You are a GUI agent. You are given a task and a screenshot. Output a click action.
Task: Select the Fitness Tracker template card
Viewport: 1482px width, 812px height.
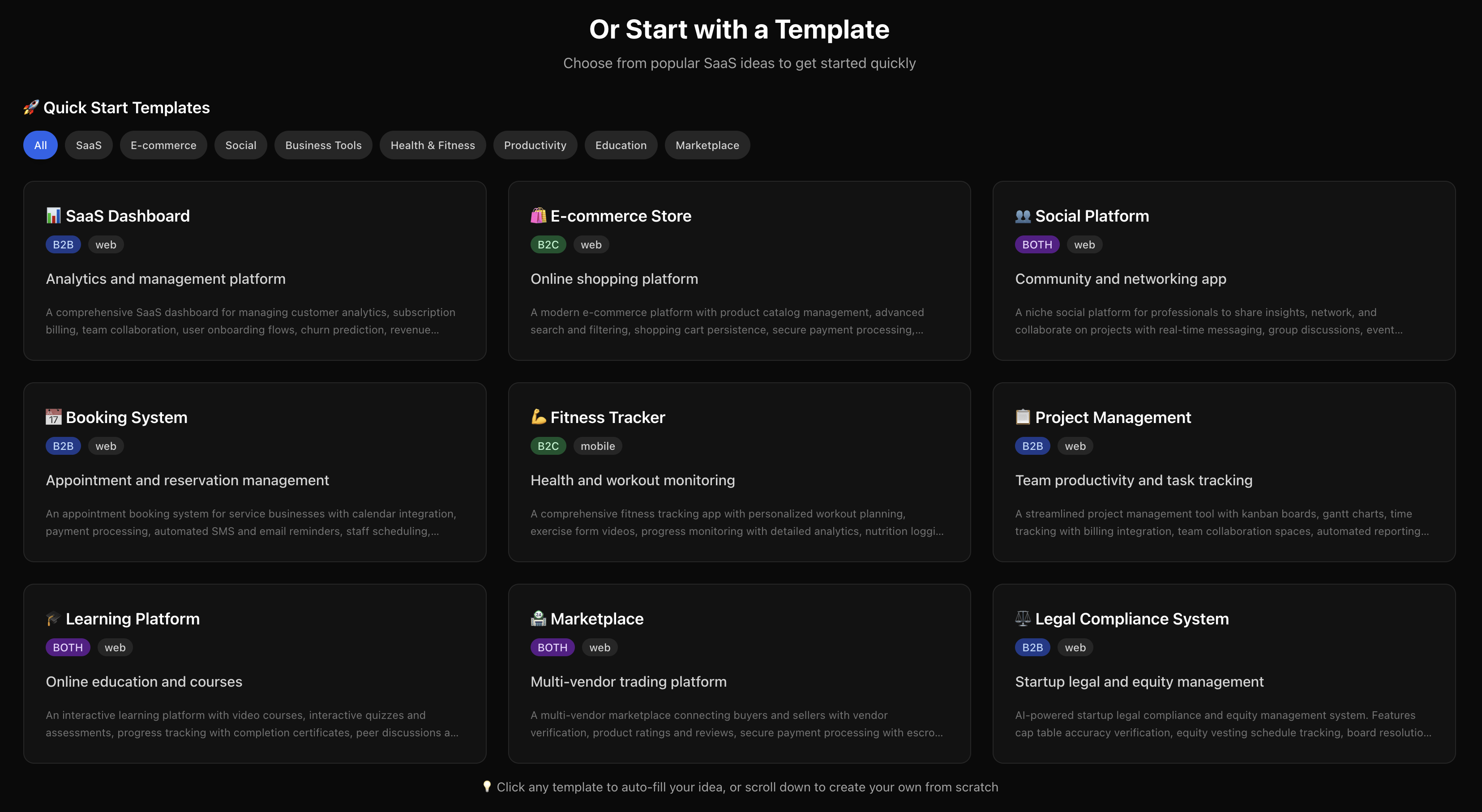(x=740, y=471)
